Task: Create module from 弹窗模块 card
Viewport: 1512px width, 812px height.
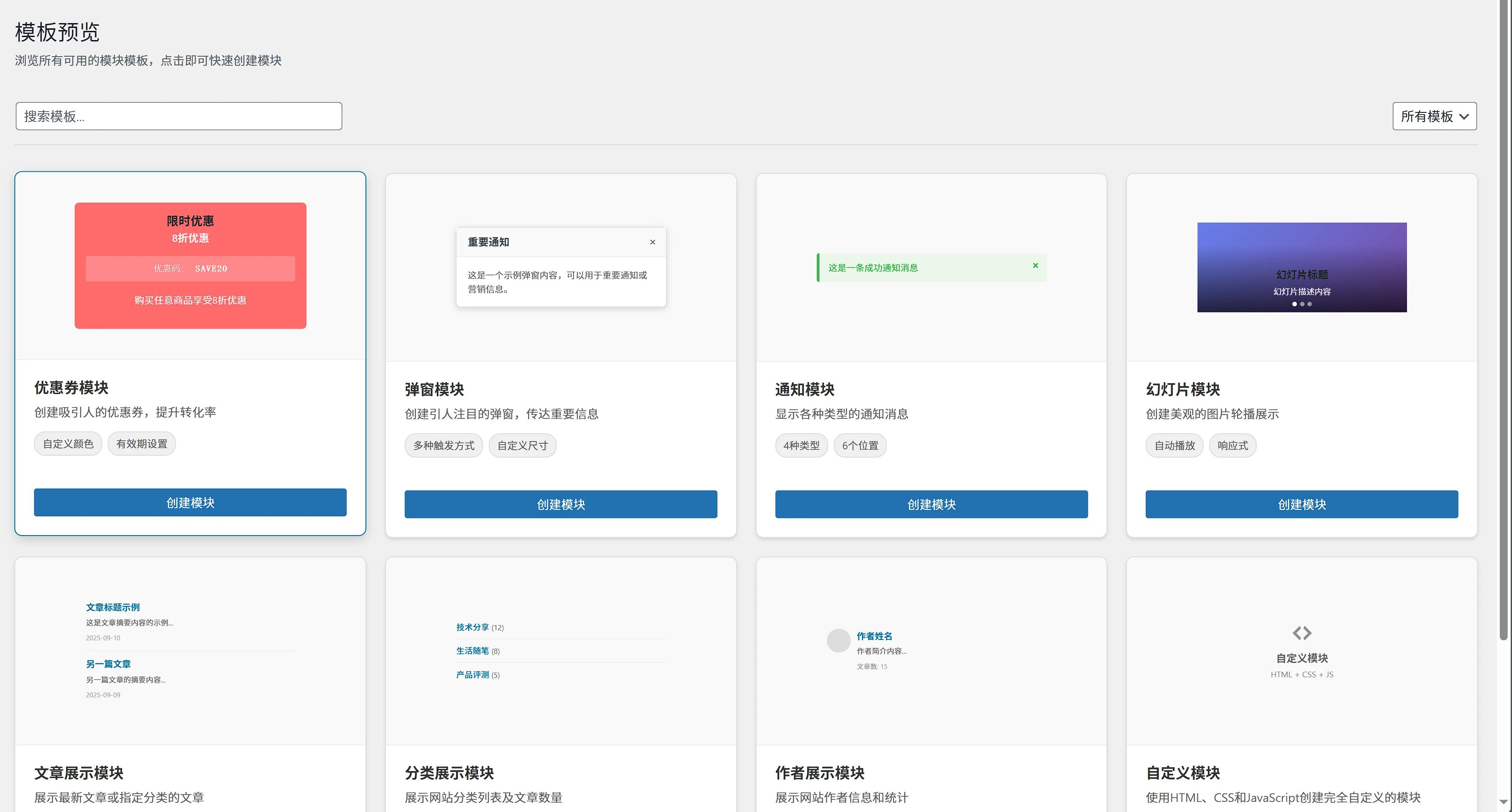Action: tap(561, 504)
